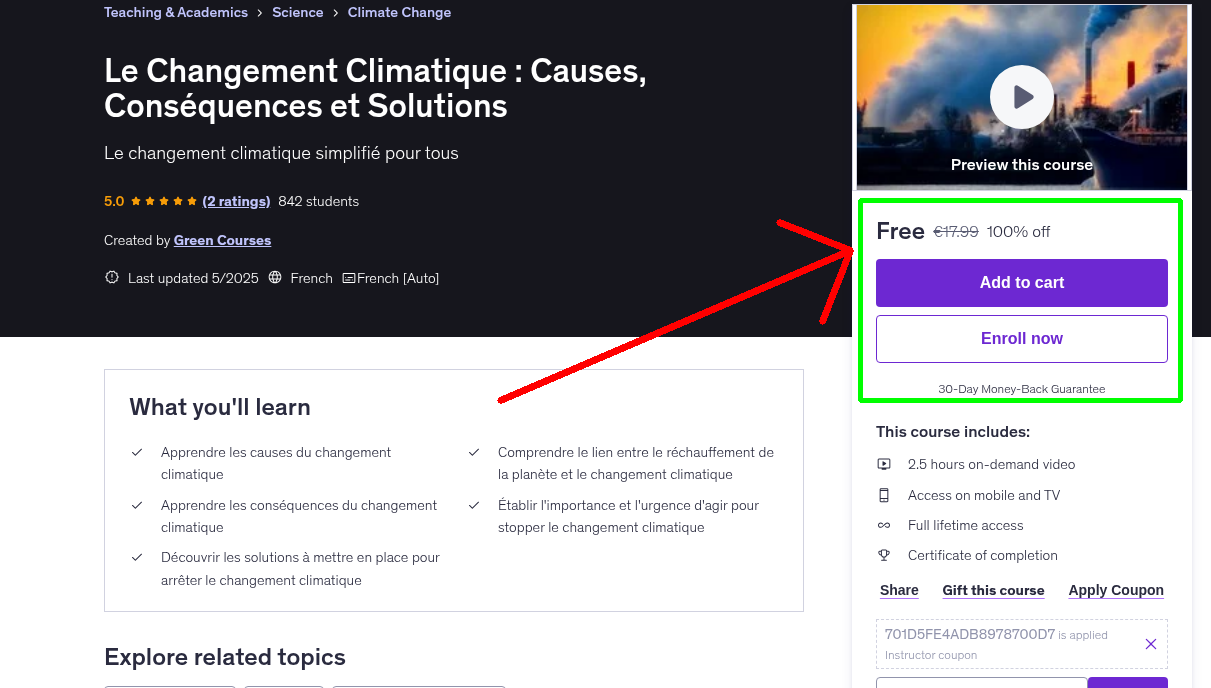Dismiss the applied instructor coupon
This screenshot has height=688, width=1211.
point(1150,644)
